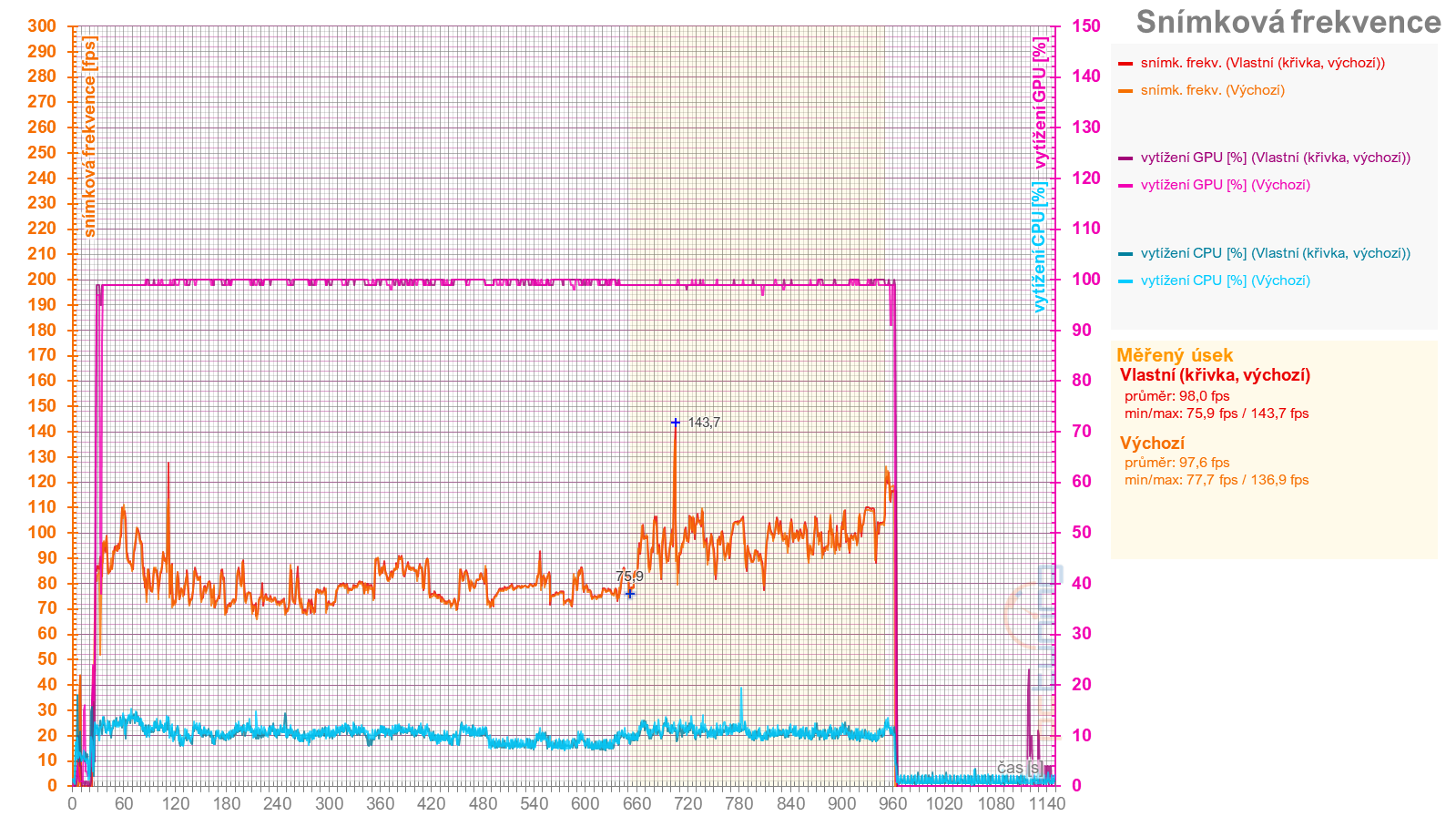Viewport: 1456px width, 816px height.
Task: Click the red 'Vlastní (křivka, výchozí)' stats heading
Action: pyautogui.click(x=1215, y=375)
